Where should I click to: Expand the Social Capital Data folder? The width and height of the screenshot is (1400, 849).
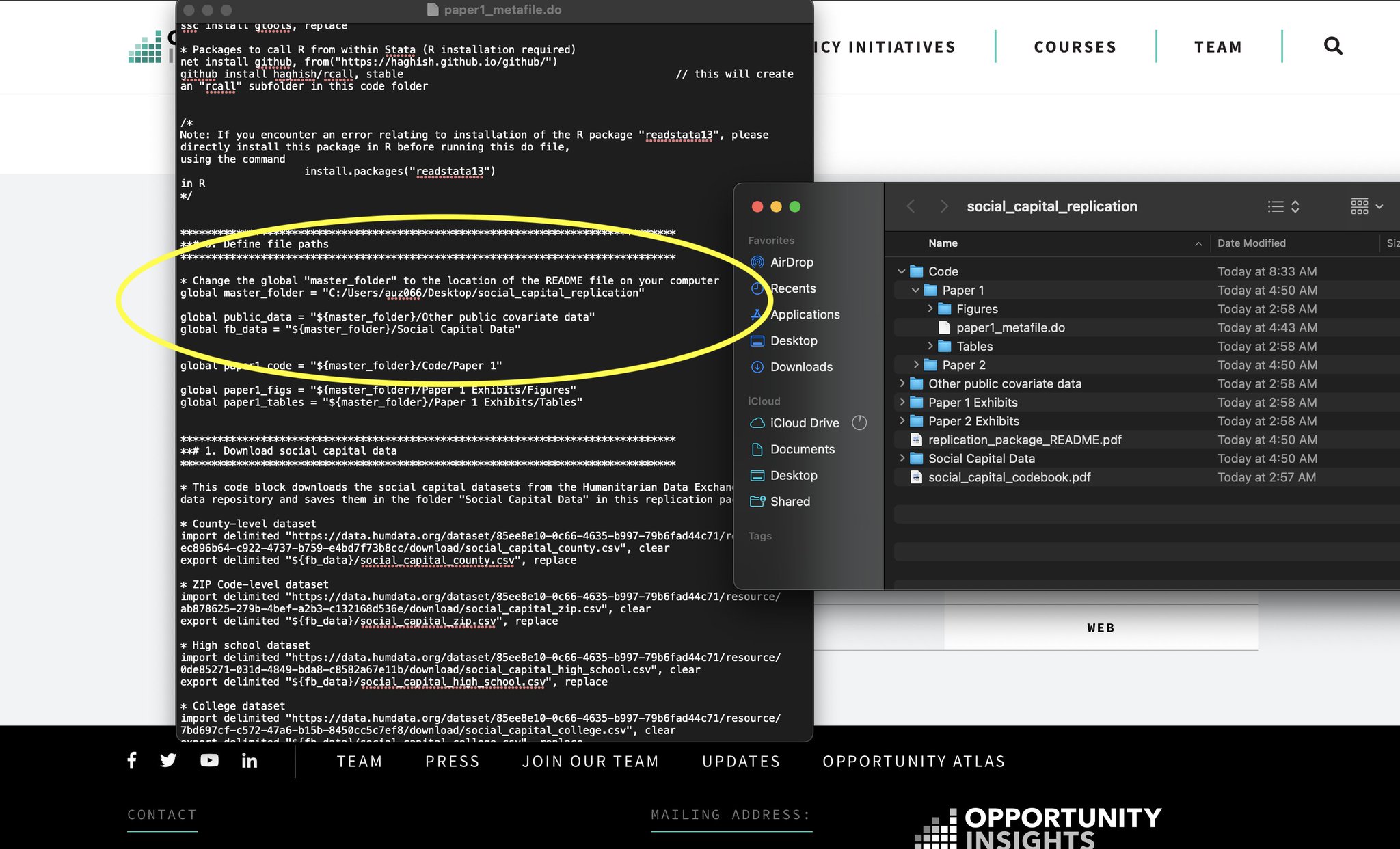click(x=902, y=458)
